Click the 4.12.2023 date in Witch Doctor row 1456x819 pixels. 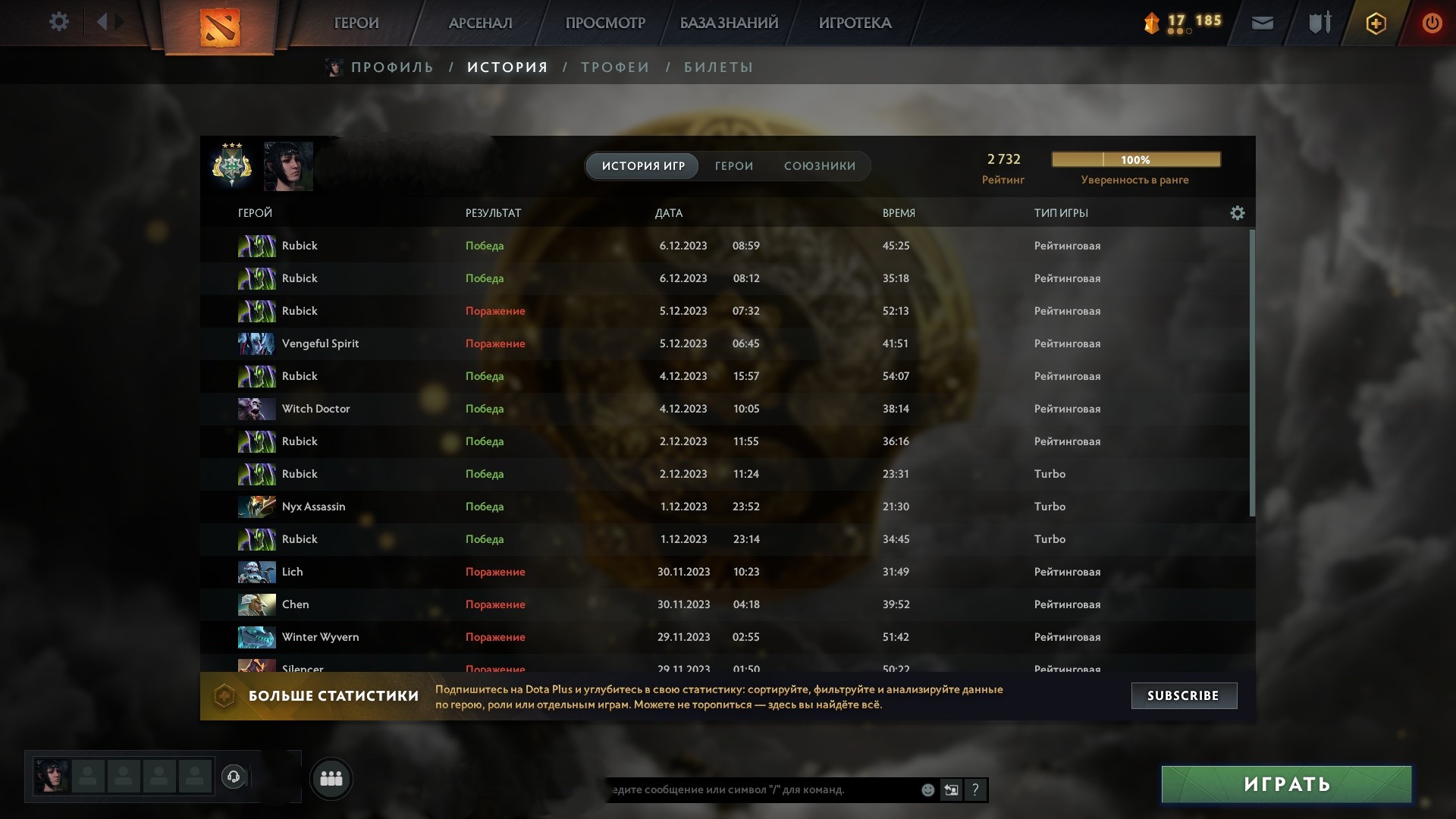pos(683,409)
